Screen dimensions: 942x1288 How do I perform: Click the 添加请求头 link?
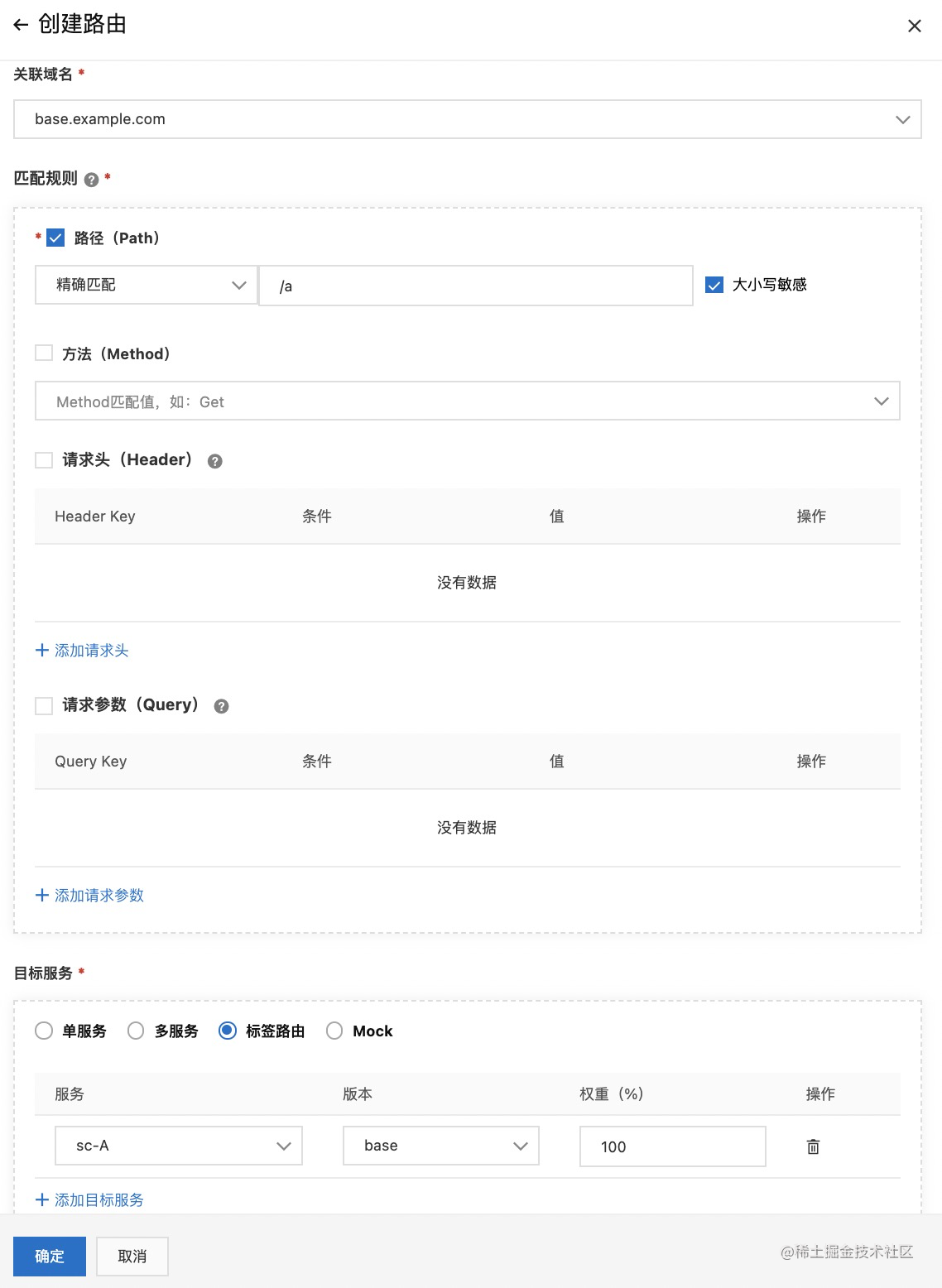click(92, 651)
